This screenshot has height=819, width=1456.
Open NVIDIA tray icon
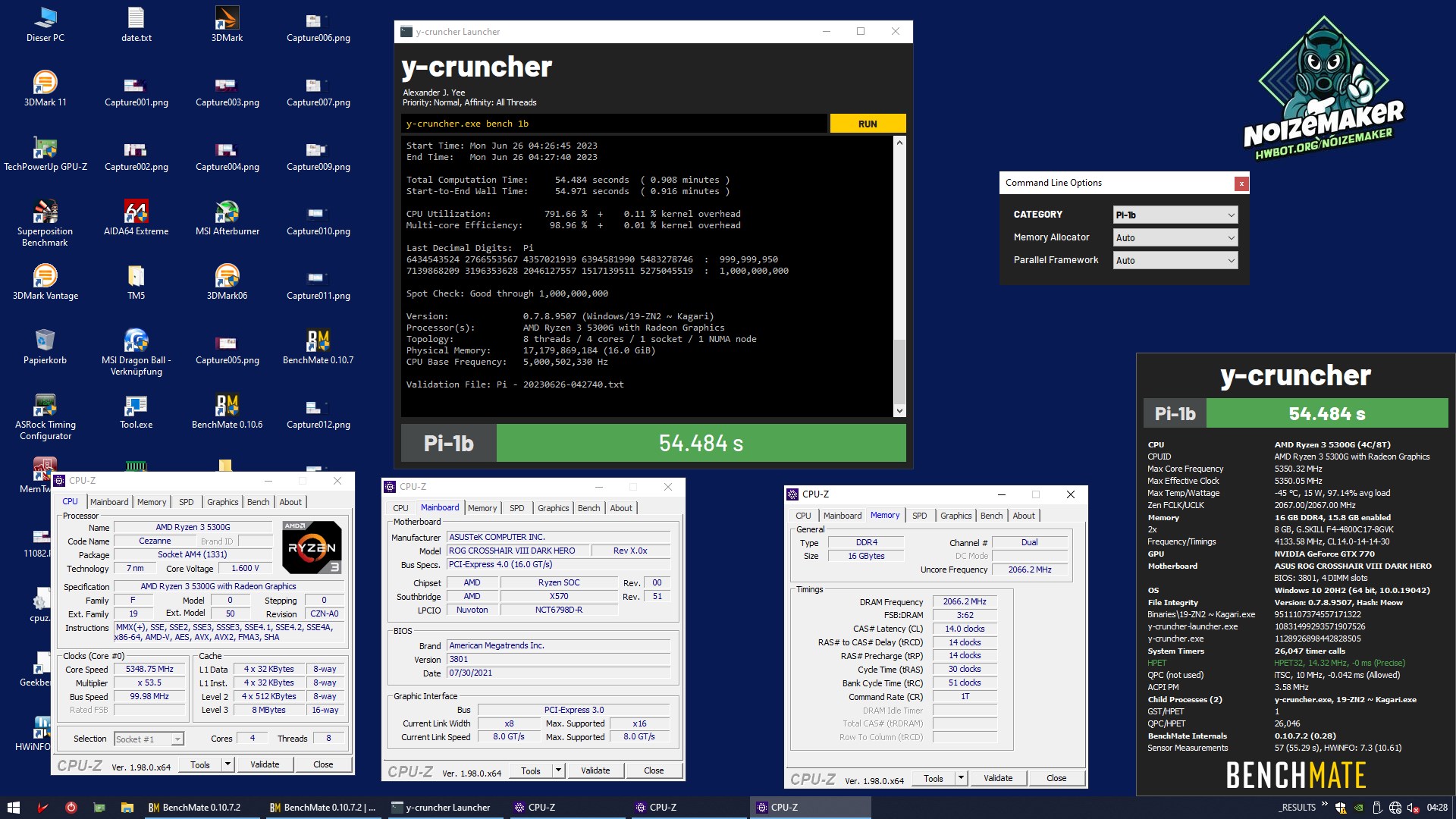1359,808
